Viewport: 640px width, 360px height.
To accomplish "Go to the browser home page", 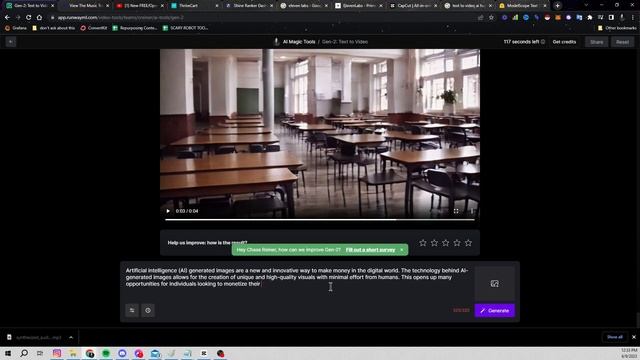I will (x=39, y=18).
